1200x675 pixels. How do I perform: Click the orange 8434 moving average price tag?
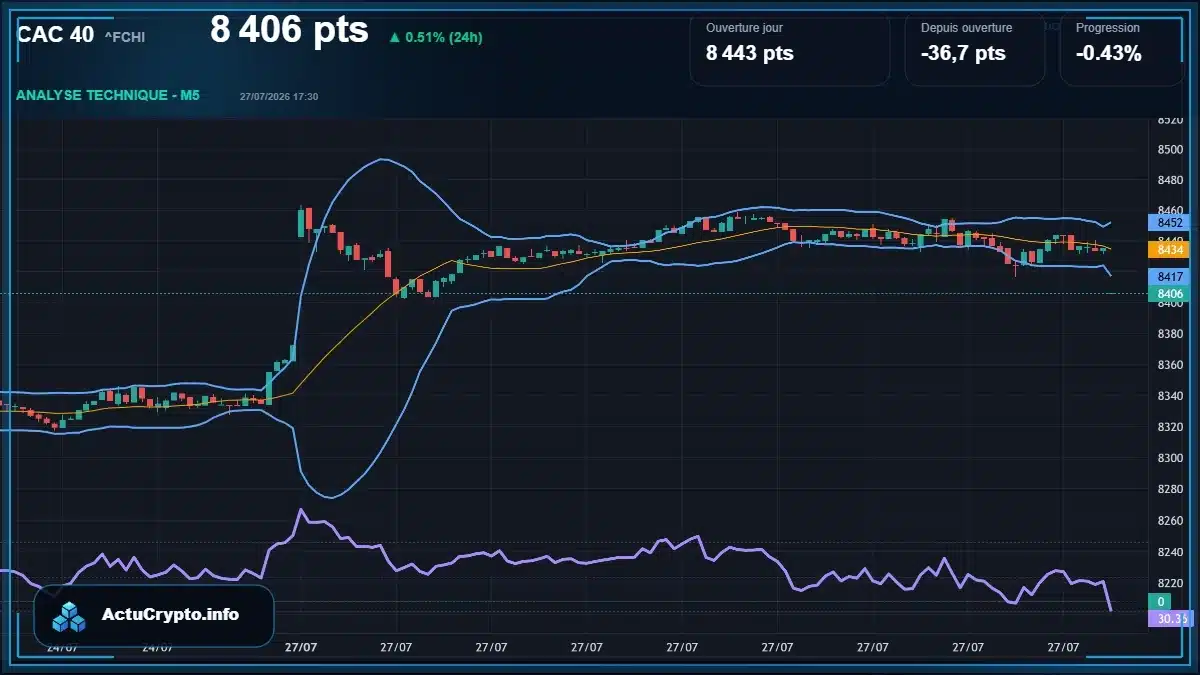[1170, 250]
